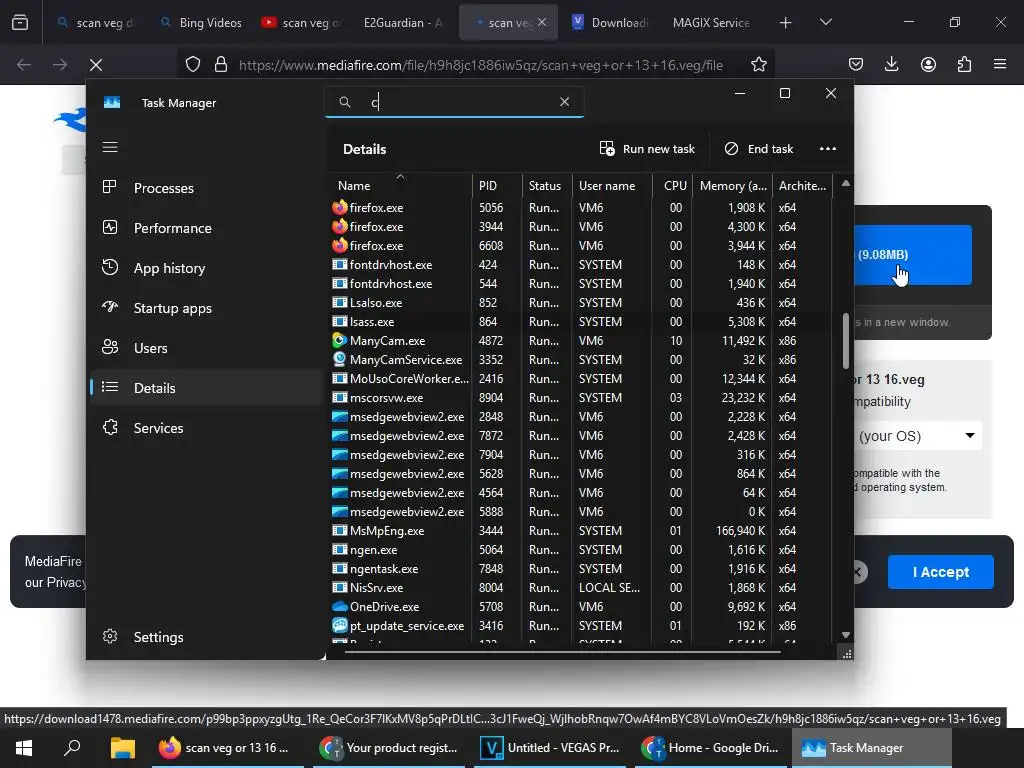Clear the Task Manager search text

click(x=564, y=102)
